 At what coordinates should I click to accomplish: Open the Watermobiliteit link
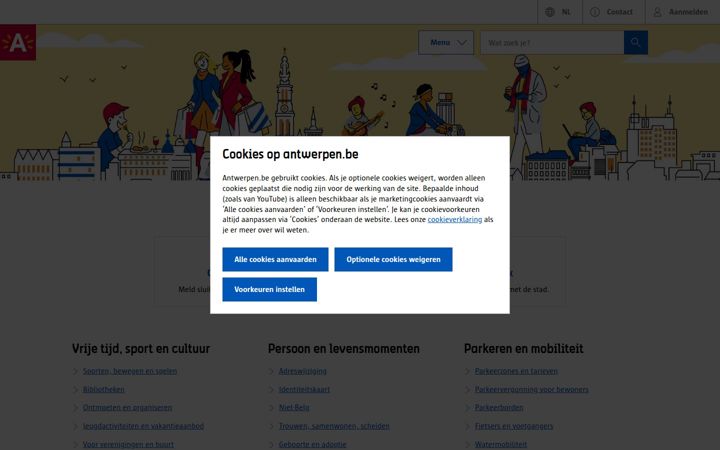tap(501, 444)
